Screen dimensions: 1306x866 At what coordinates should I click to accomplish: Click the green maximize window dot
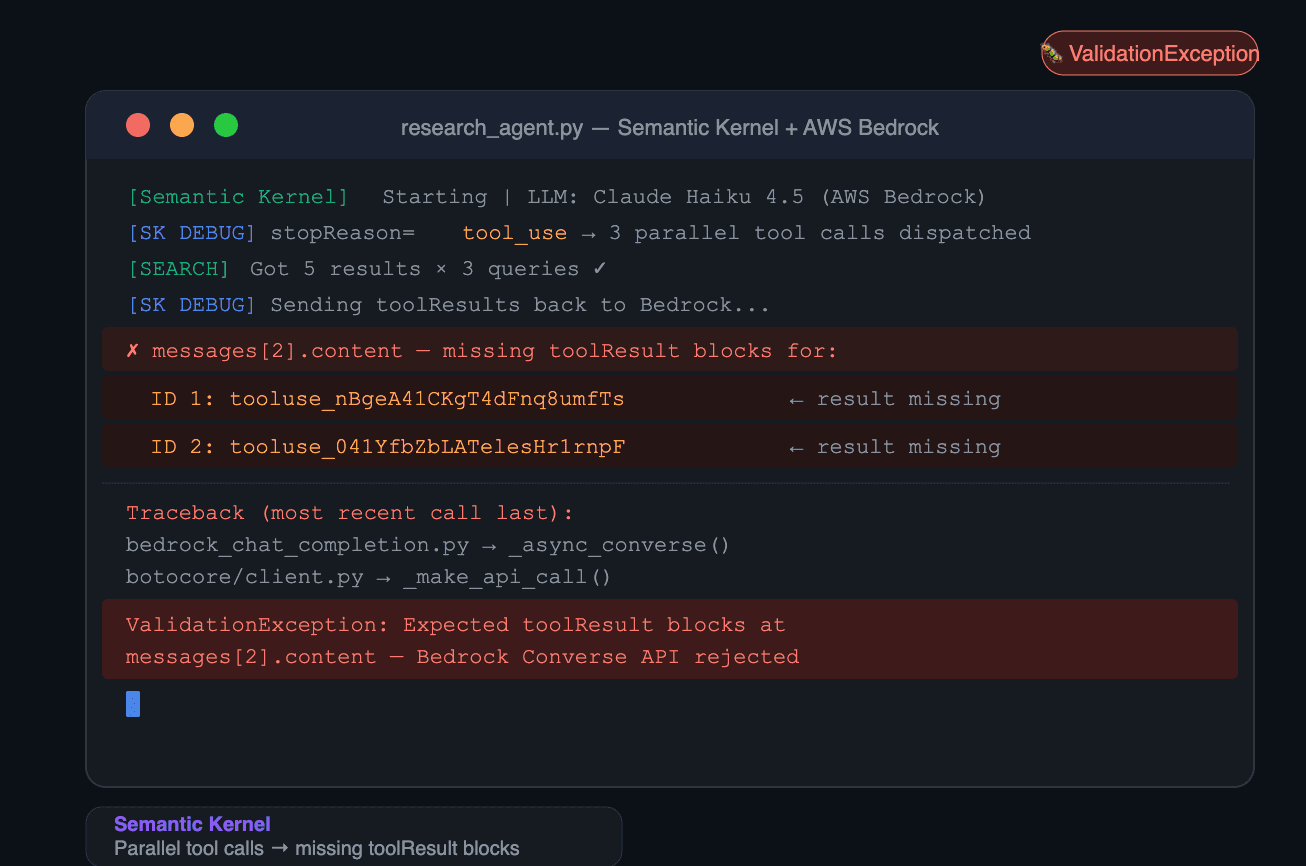(226, 125)
